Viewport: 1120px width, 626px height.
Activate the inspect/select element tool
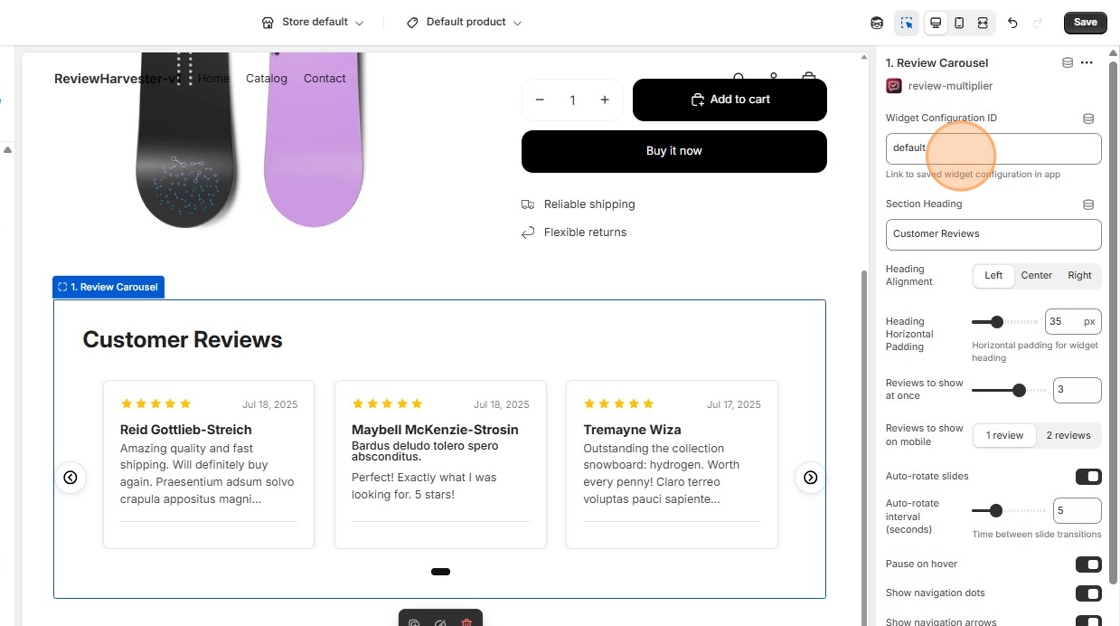tap(905, 22)
